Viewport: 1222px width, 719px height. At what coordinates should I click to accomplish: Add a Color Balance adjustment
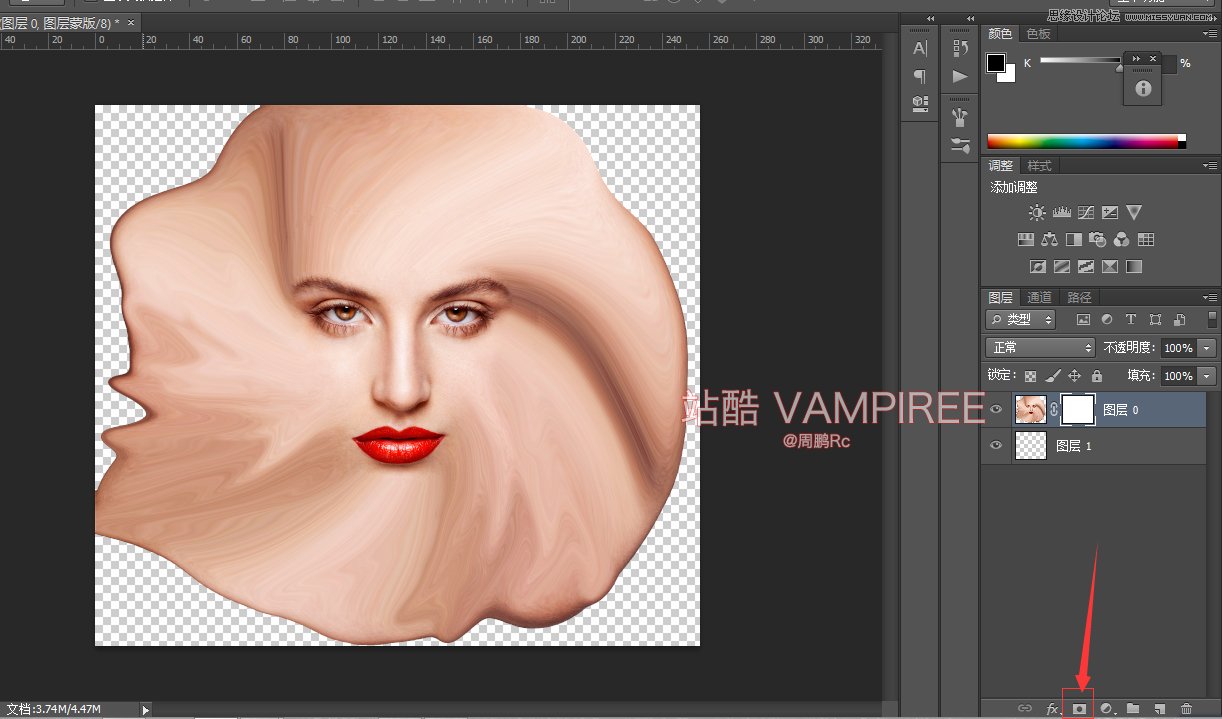tap(1049, 240)
